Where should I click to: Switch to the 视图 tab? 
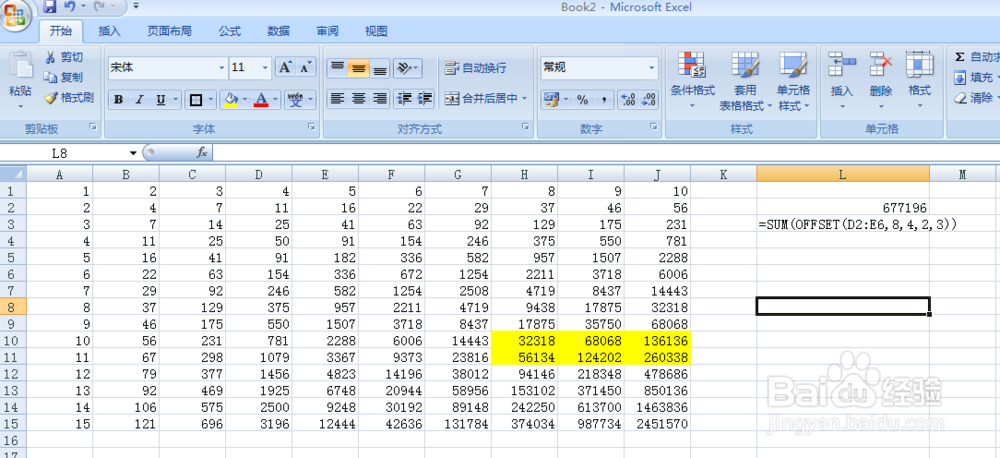[x=376, y=31]
